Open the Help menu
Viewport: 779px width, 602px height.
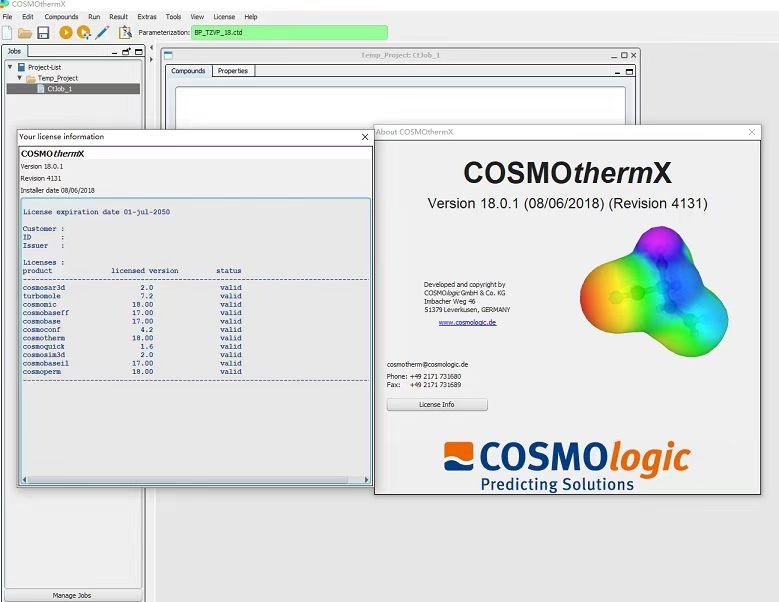251,17
